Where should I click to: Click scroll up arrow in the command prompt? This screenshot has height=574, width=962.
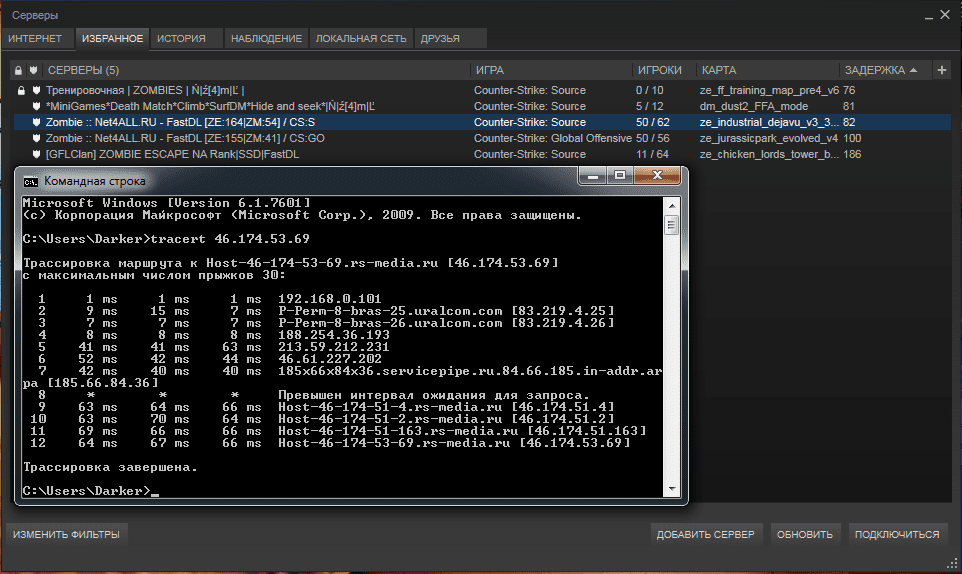672,205
